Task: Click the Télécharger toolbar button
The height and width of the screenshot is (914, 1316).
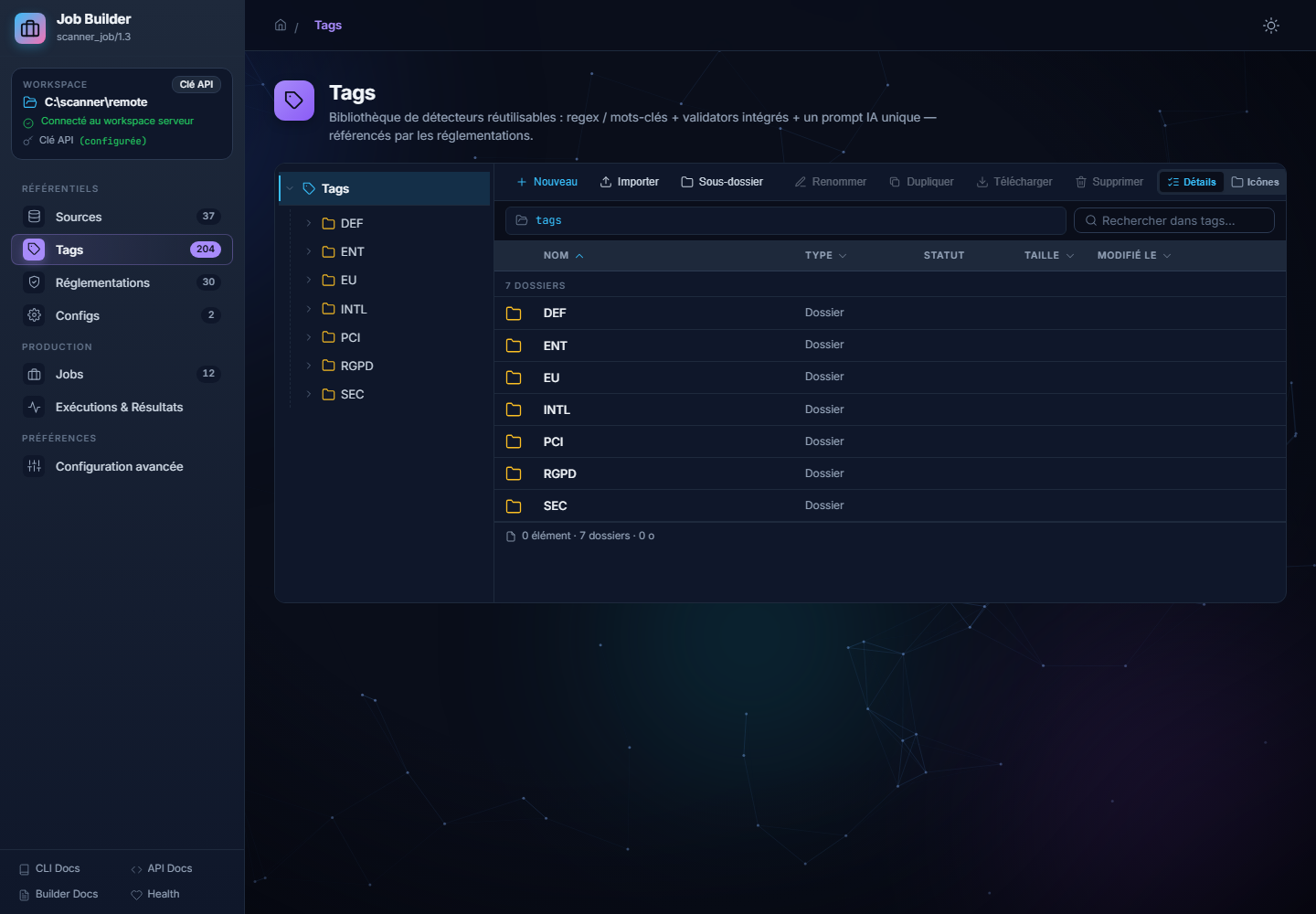Action: click(1014, 182)
